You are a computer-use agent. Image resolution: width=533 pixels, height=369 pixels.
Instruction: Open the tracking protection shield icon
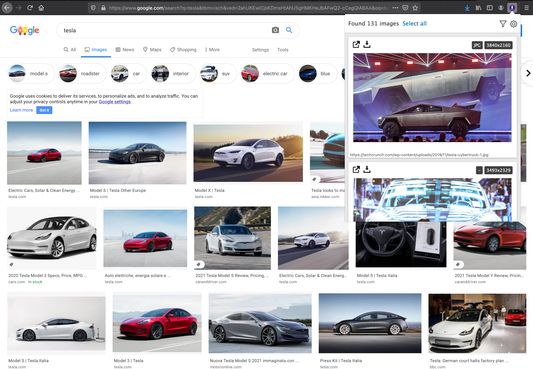[x=93, y=7]
